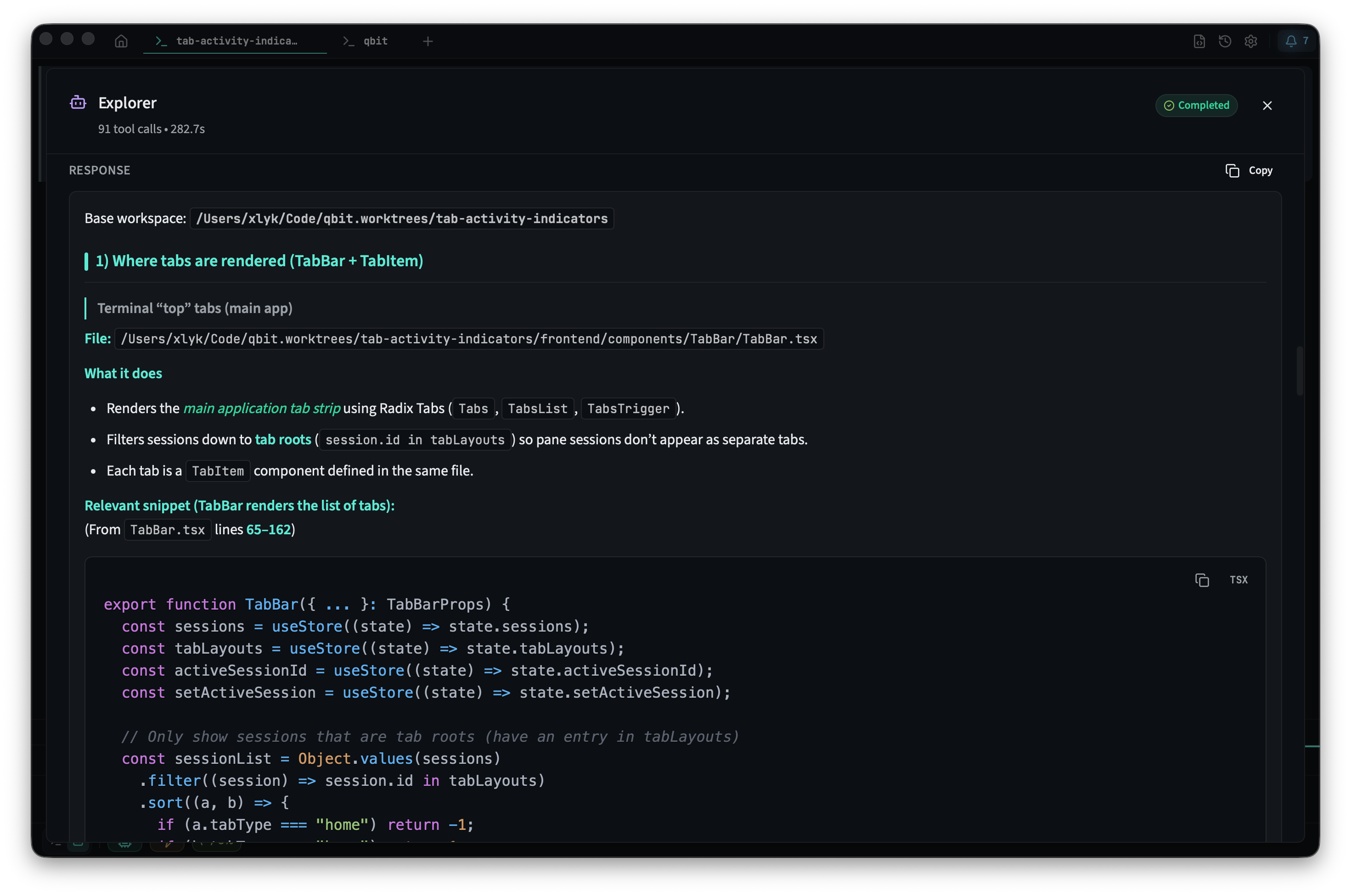Screen dimensions: 1351x896
Task: Open settings gear icon
Action: 1250,41
